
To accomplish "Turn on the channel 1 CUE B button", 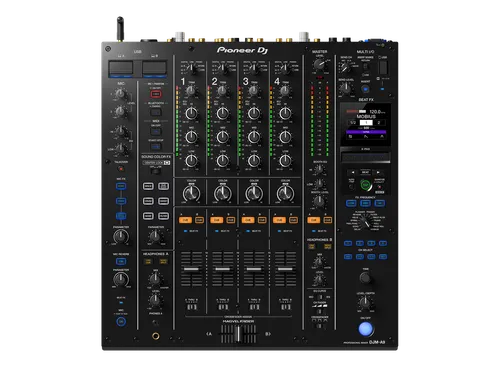I will point(199,220).
